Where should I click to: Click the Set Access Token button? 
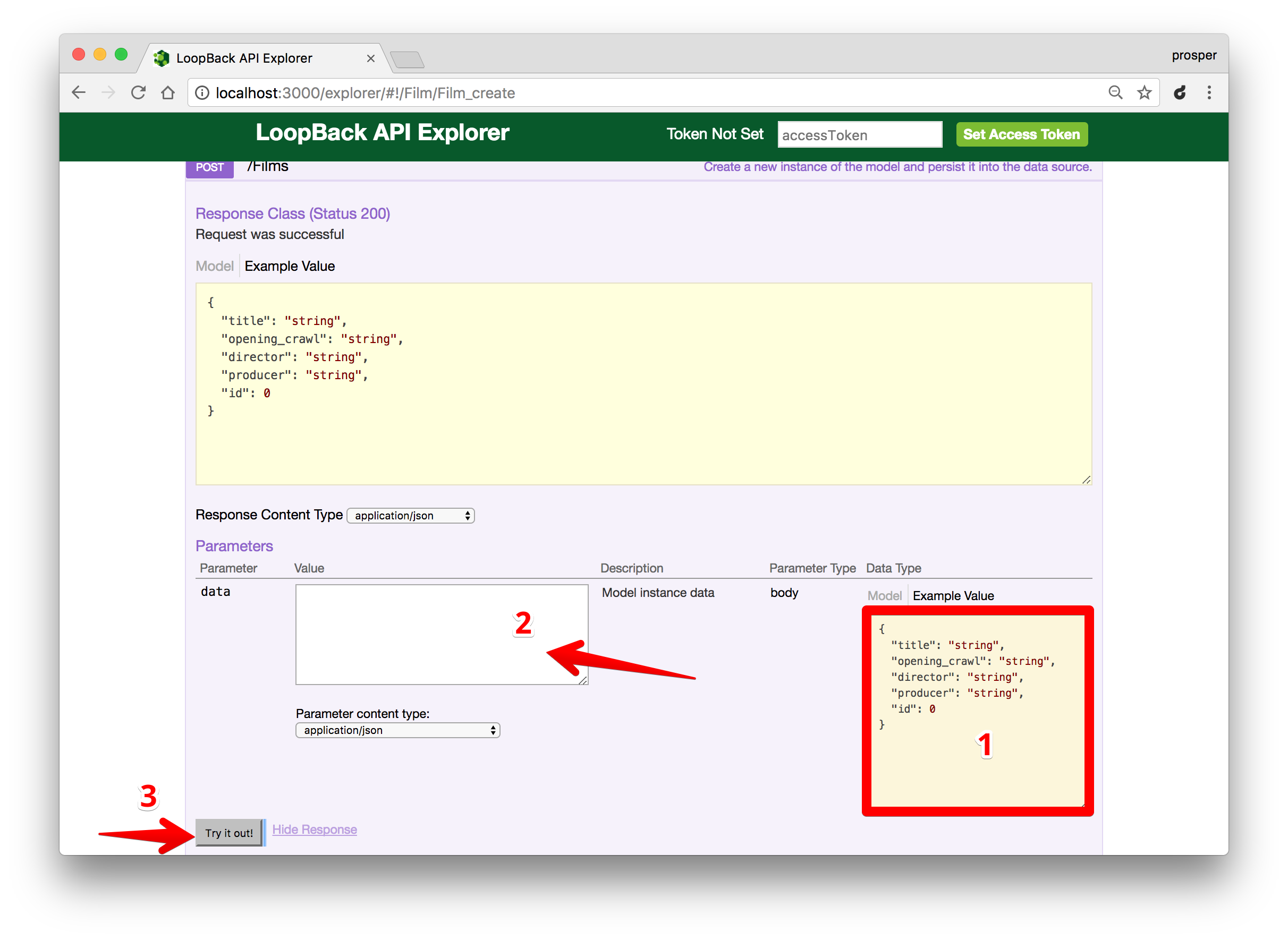click(1021, 135)
